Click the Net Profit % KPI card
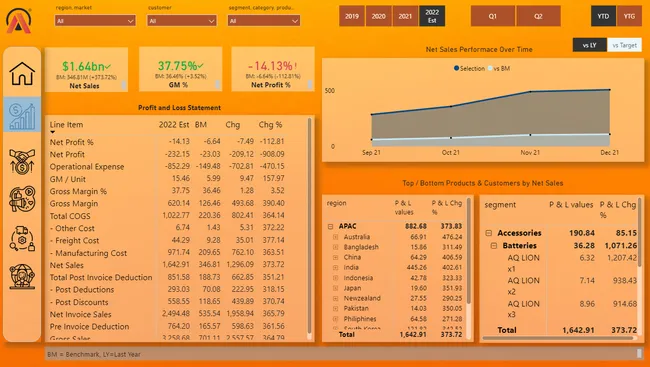The width and height of the screenshot is (650, 367). point(273,69)
